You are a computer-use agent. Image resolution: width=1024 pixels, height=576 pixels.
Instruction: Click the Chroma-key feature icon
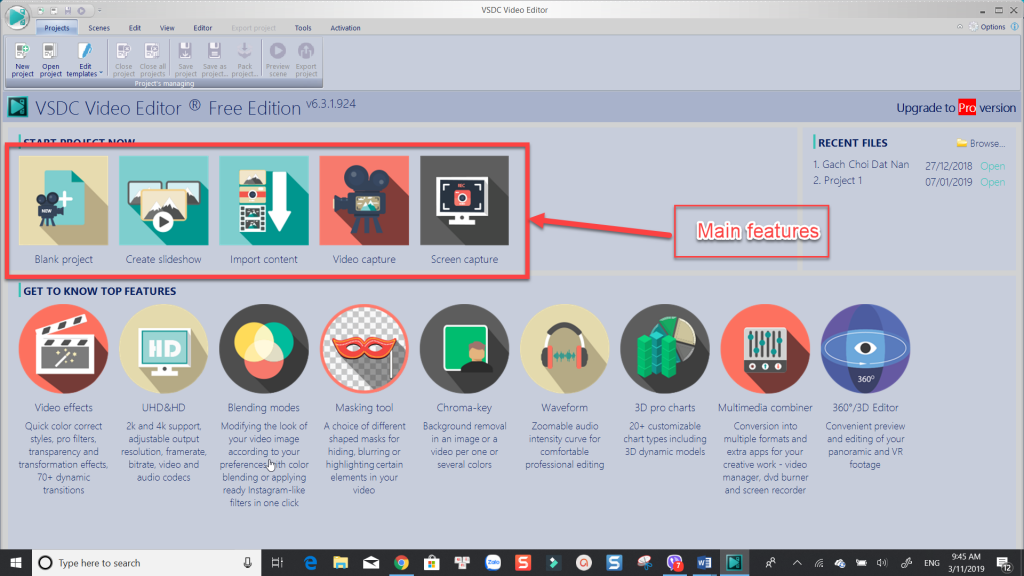pyautogui.click(x=464, y=349)
